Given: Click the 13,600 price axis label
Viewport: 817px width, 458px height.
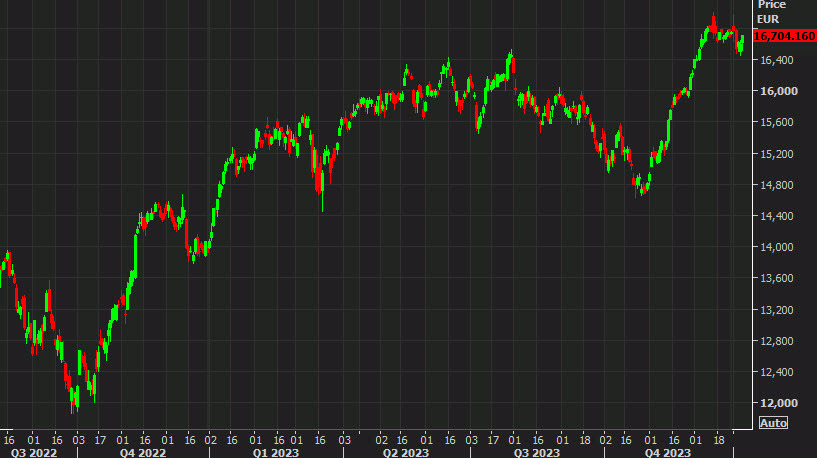Looking at the screenshot, I should [777, 278].
